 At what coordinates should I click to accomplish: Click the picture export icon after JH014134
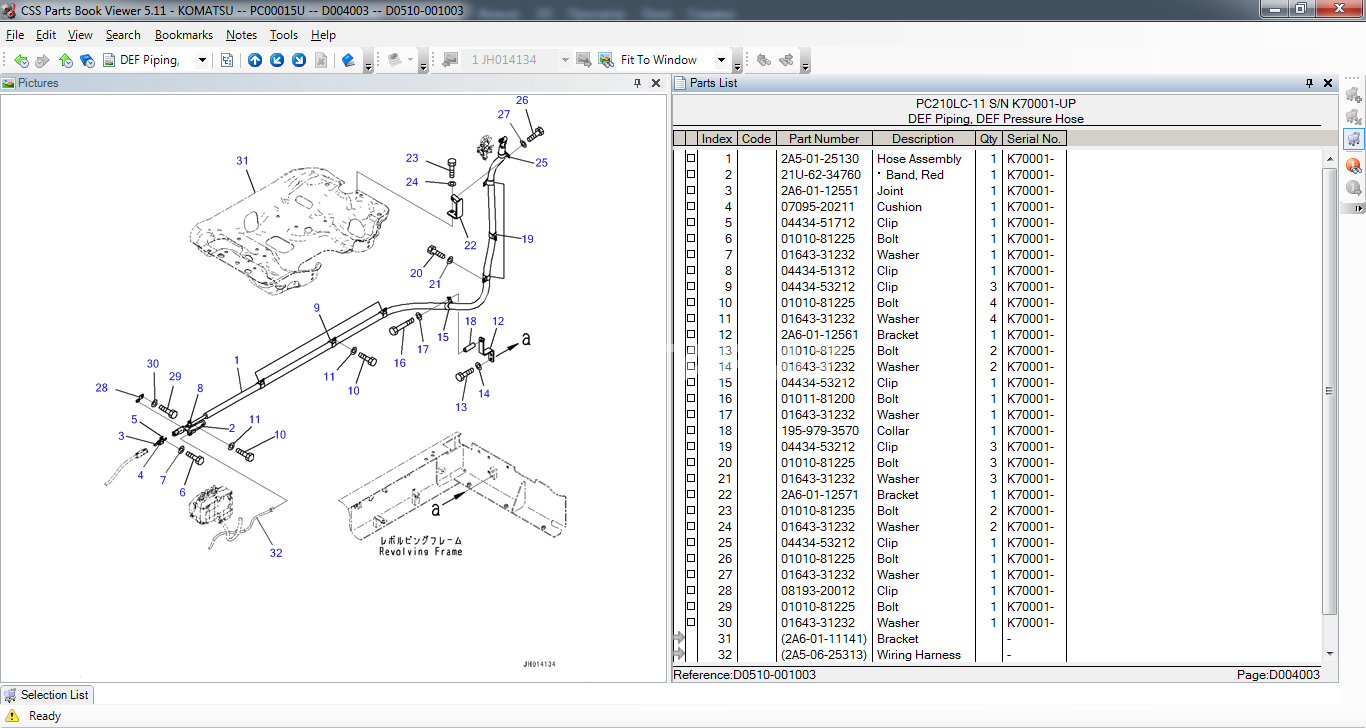pyautogui.click(x=584, y=60)
